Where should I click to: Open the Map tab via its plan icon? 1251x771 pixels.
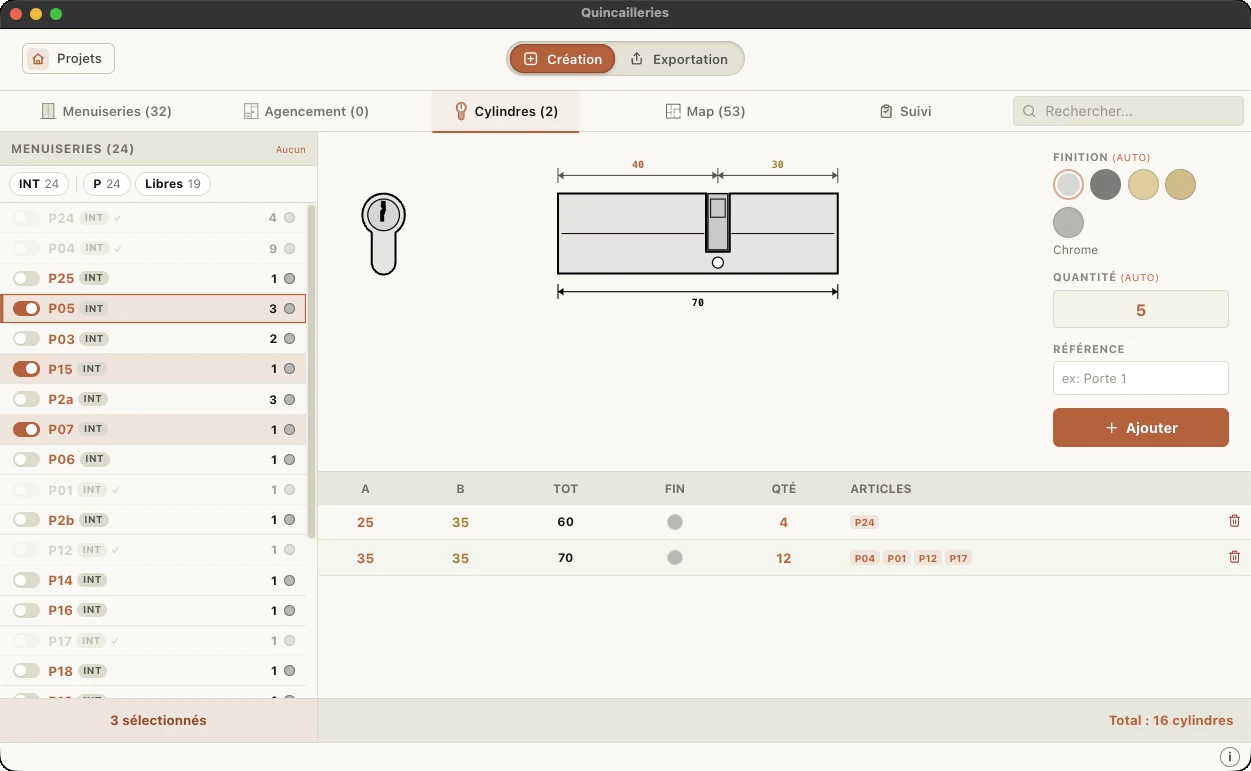673,111
